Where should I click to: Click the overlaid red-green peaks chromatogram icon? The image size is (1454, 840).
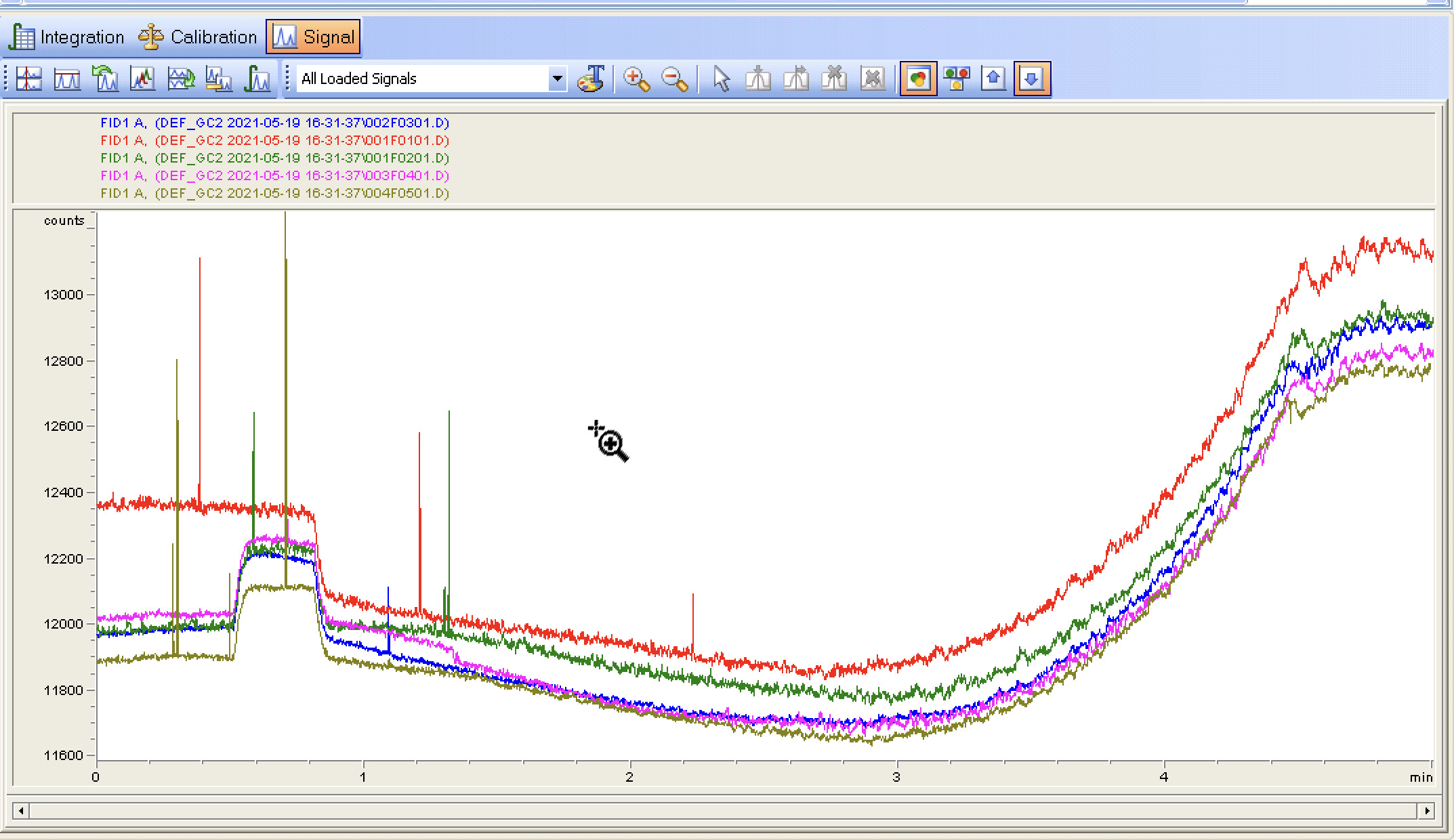tap(143, 79)
